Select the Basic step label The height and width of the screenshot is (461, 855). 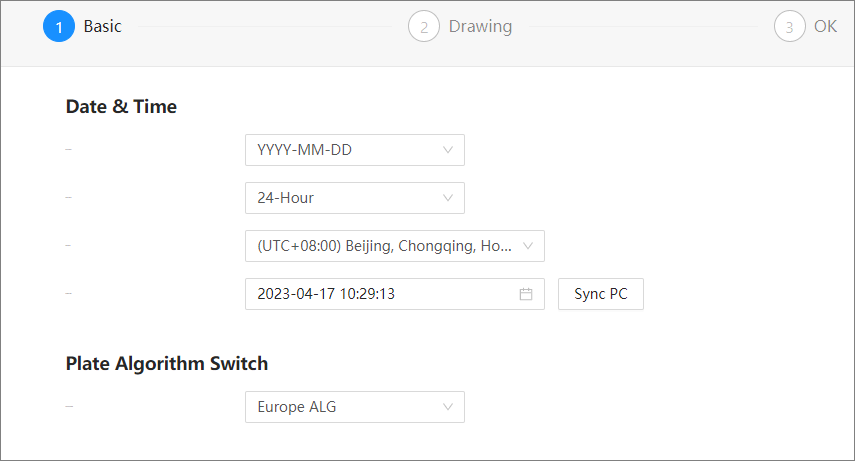pyautogui.click(x=103, y=26)
